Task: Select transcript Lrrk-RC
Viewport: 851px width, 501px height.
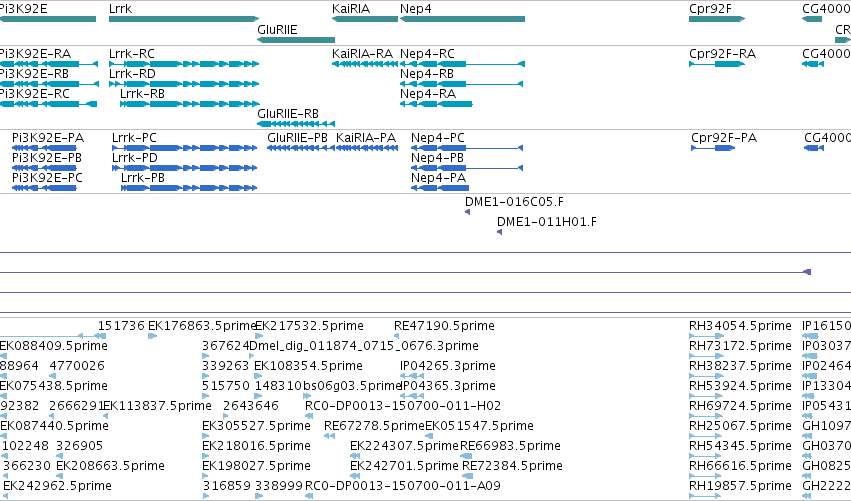Action: pyautogui.click(x=184, y=64)
